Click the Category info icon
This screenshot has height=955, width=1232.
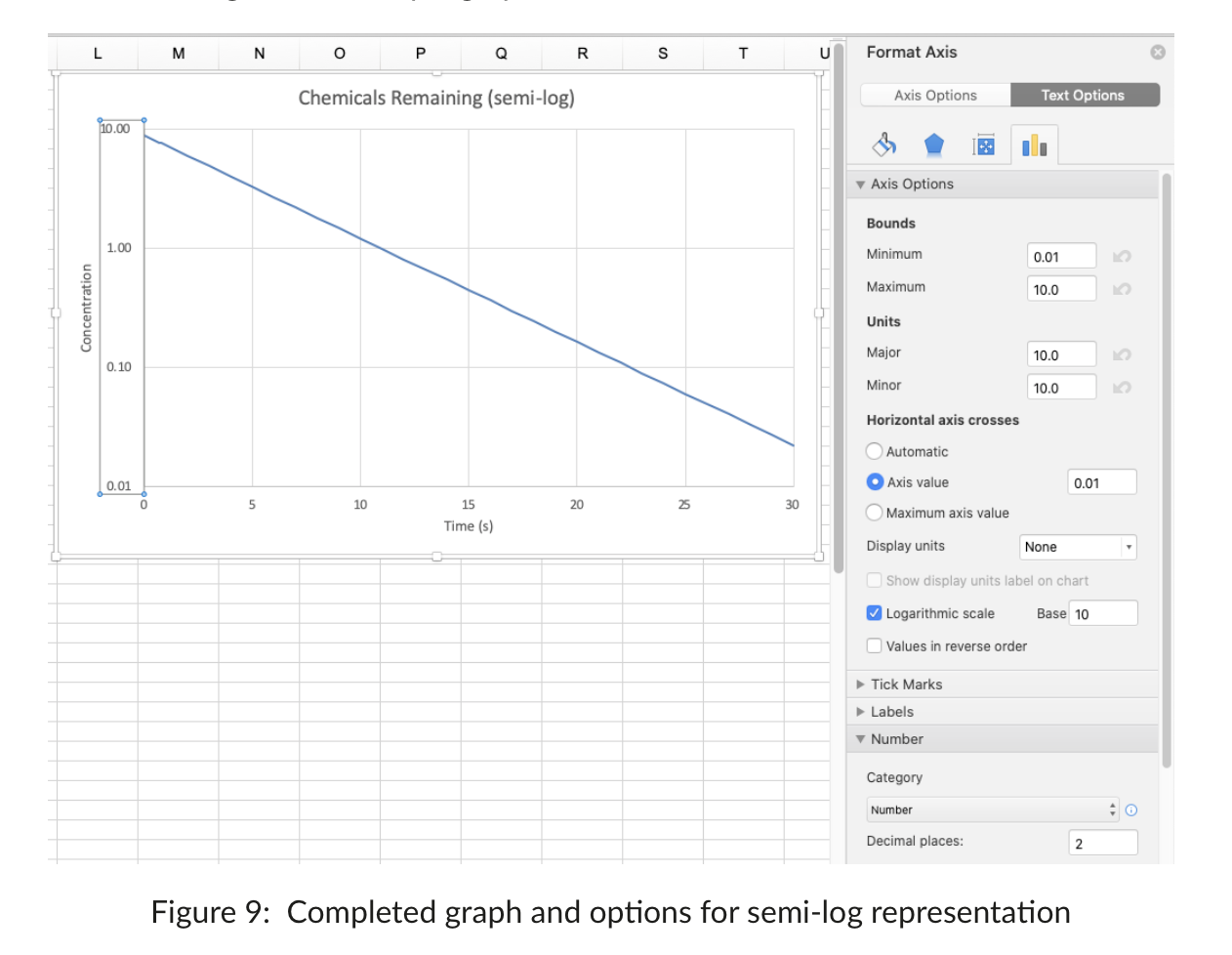1131,810
